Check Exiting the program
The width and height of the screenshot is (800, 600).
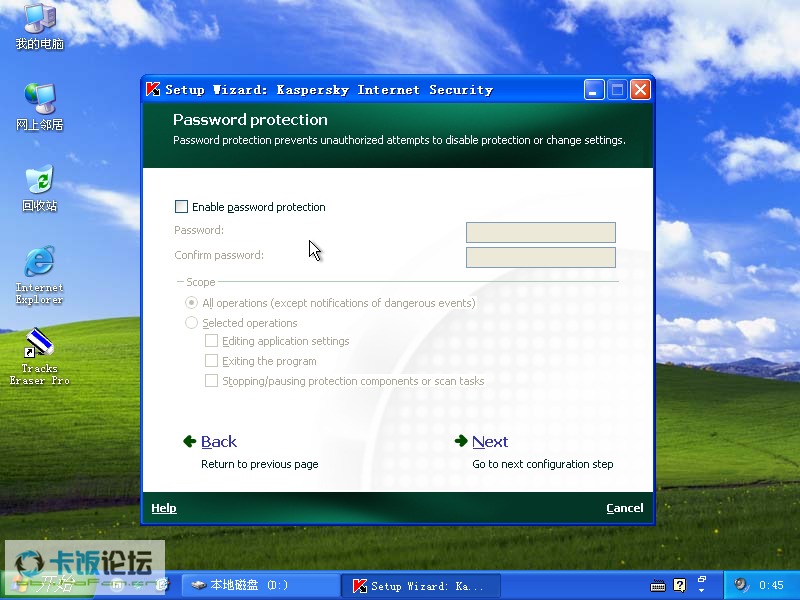211,361
